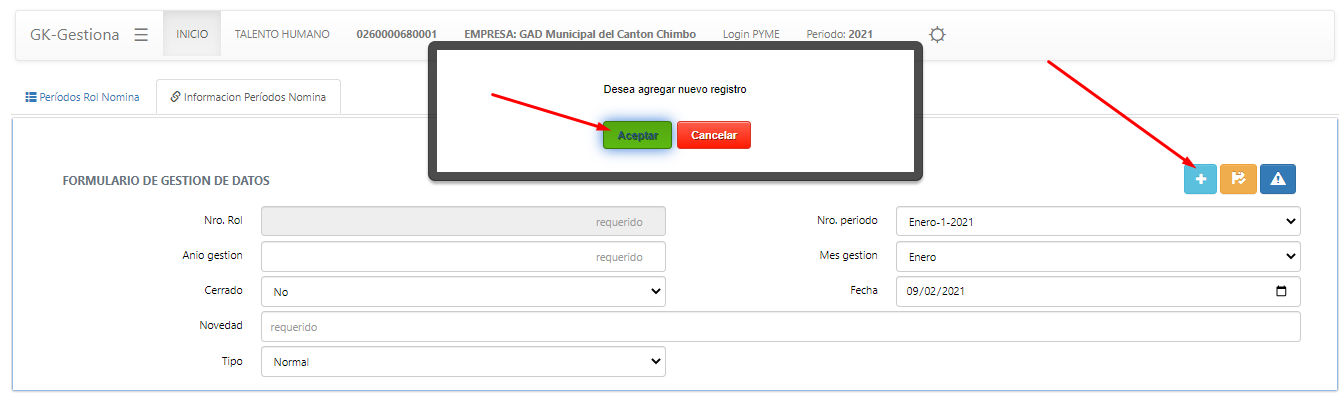Open the Tipo dropdown
This screenshot has width=1344, height=398.
463,362
